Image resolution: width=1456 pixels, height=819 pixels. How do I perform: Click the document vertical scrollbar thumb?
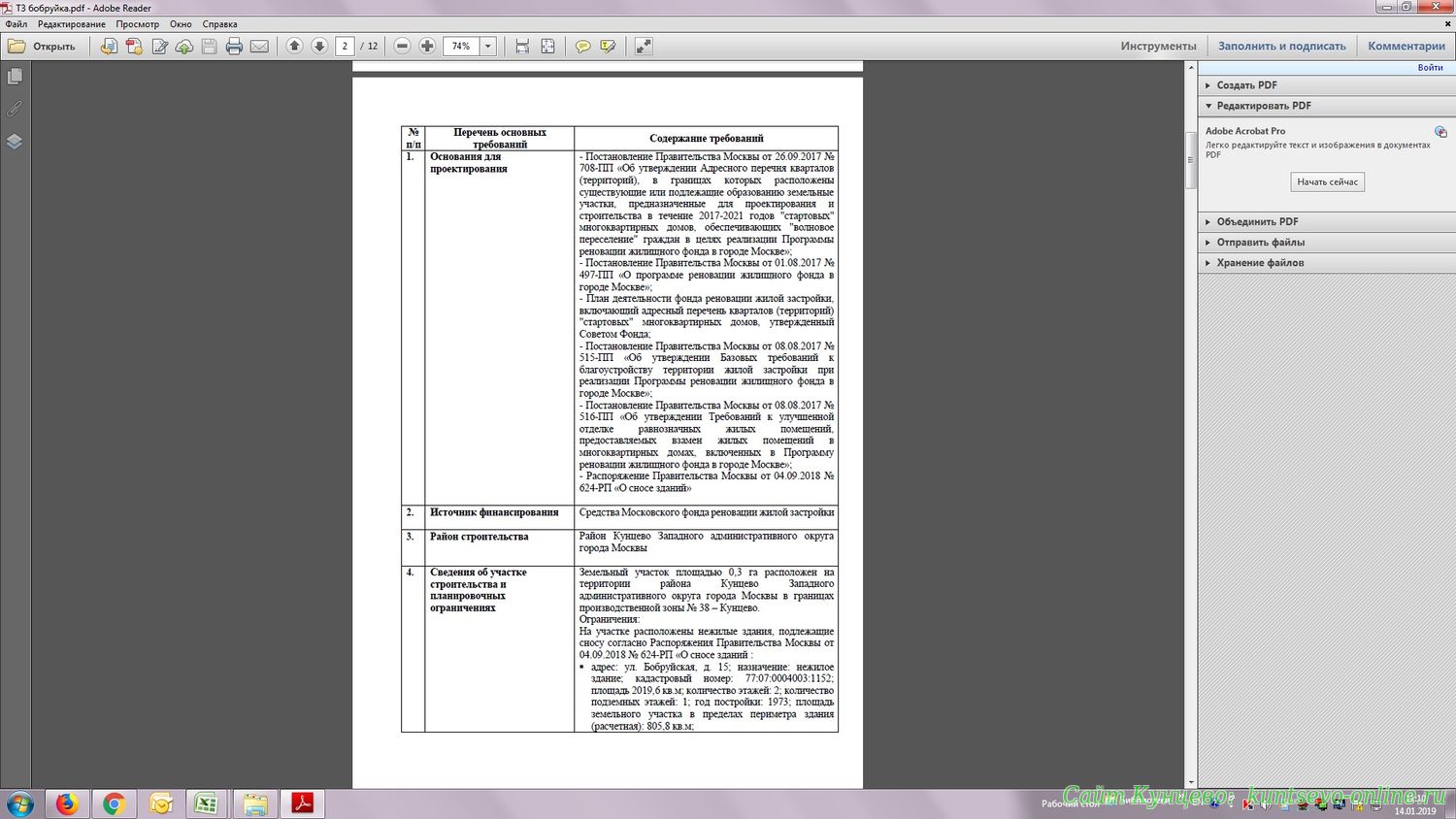coord(1191,160)
